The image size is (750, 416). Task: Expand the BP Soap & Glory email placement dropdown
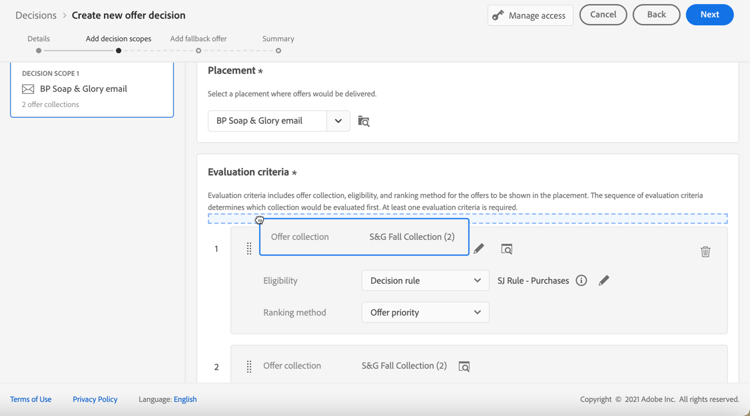[338, 121]
